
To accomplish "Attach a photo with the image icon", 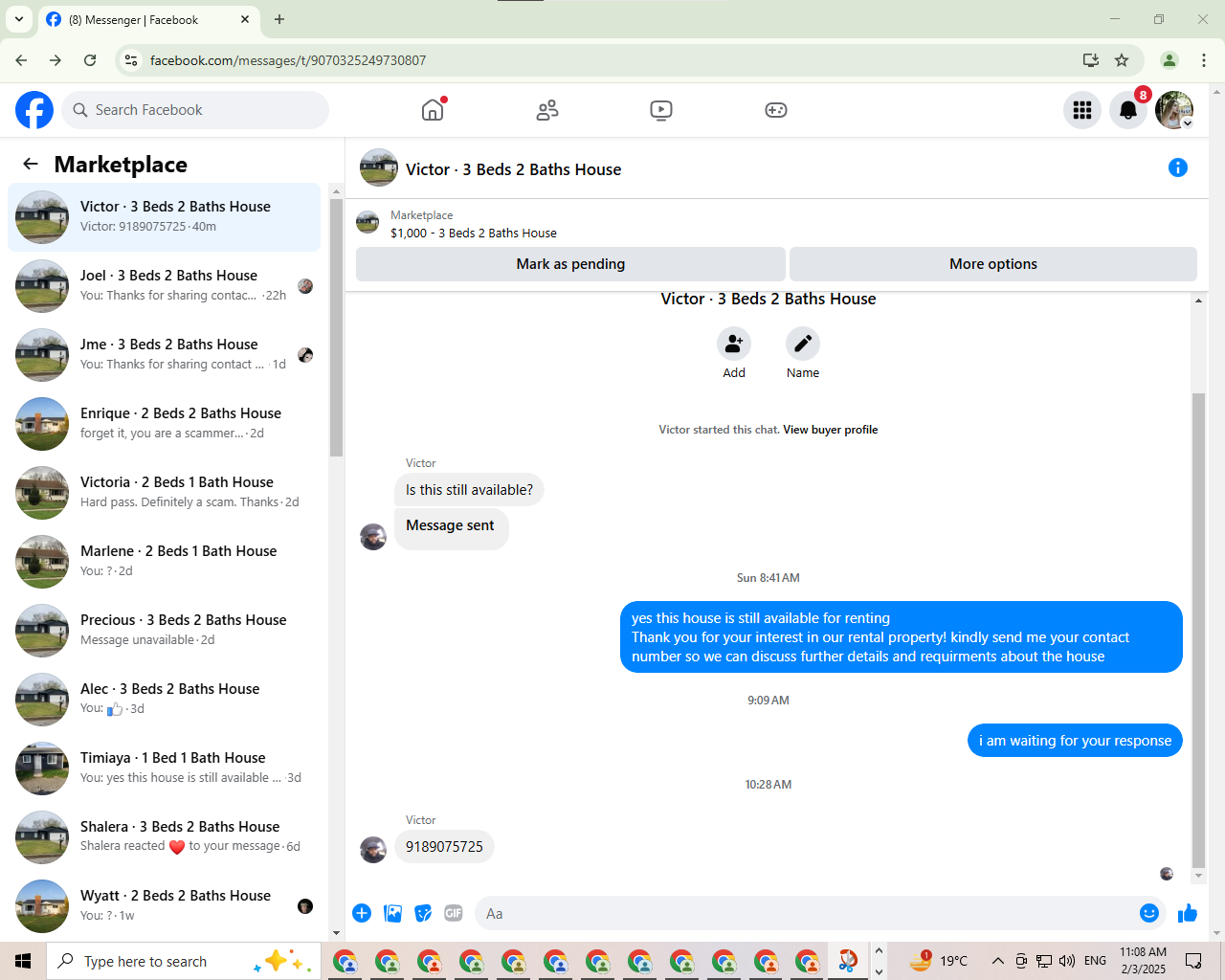I will [392, 913].
